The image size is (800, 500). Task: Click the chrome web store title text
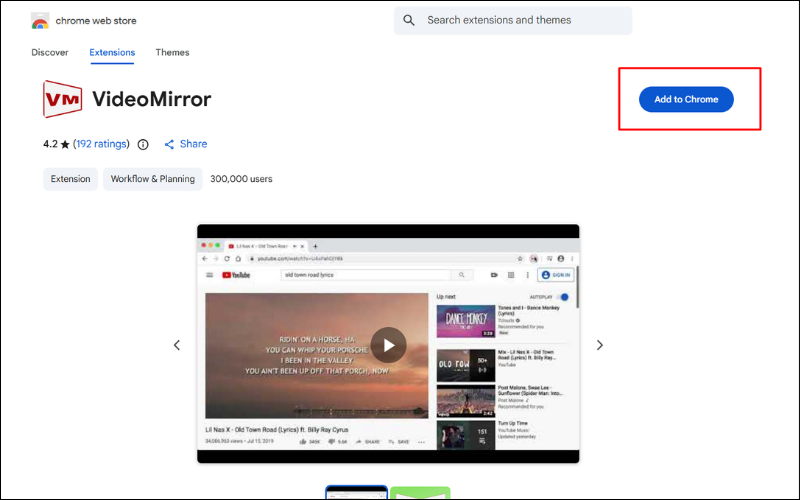tap(96, 21)
